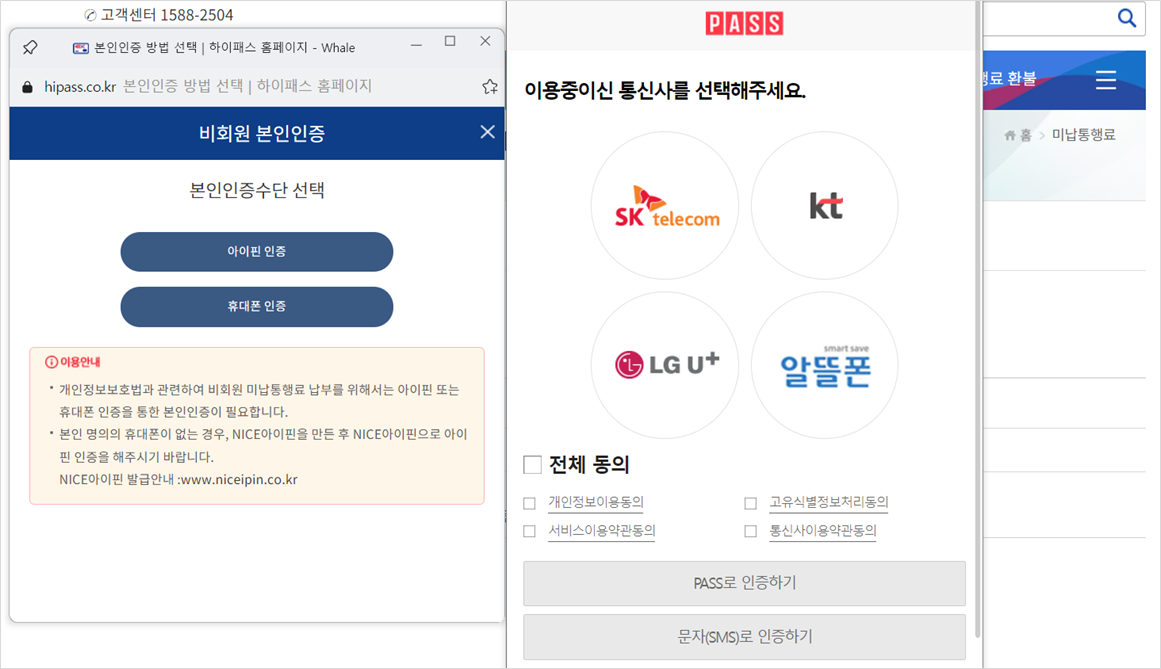The height and width of the screenshot is (669, 1161).
Task: Click 문자(SMS)로 인증하기 button
Action: pyautogui.click(x=744, y=636)
